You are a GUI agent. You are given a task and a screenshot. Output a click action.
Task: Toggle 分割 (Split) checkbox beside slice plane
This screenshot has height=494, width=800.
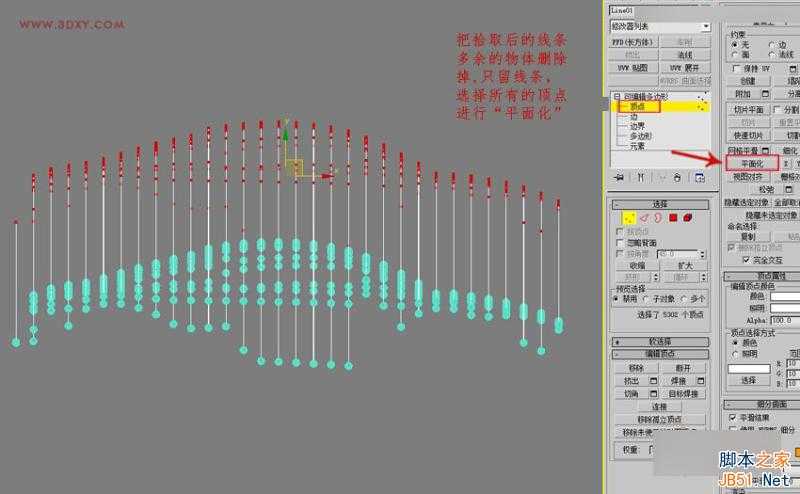point(777,109)
